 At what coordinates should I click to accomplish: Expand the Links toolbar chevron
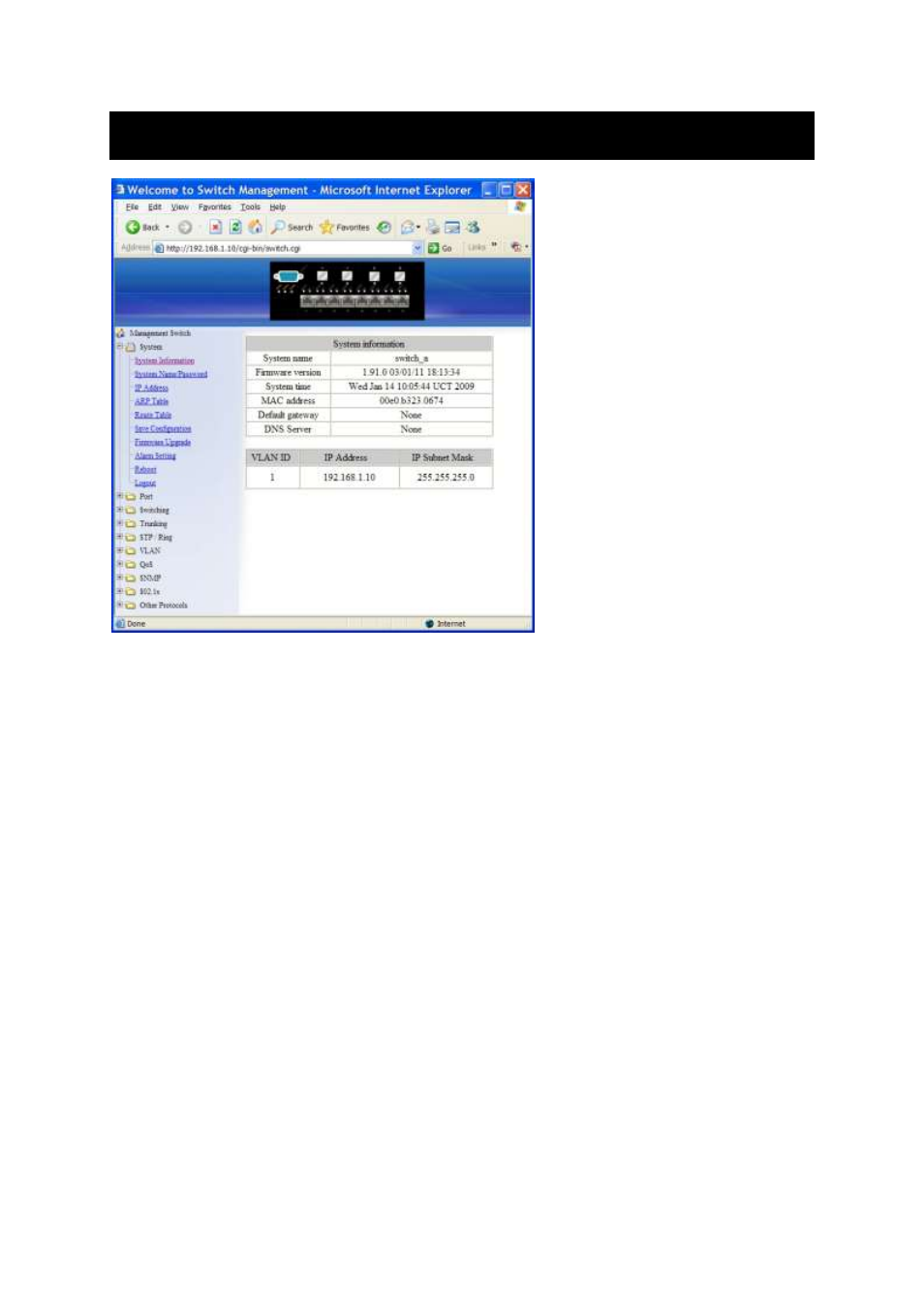[x=494, y=245]
